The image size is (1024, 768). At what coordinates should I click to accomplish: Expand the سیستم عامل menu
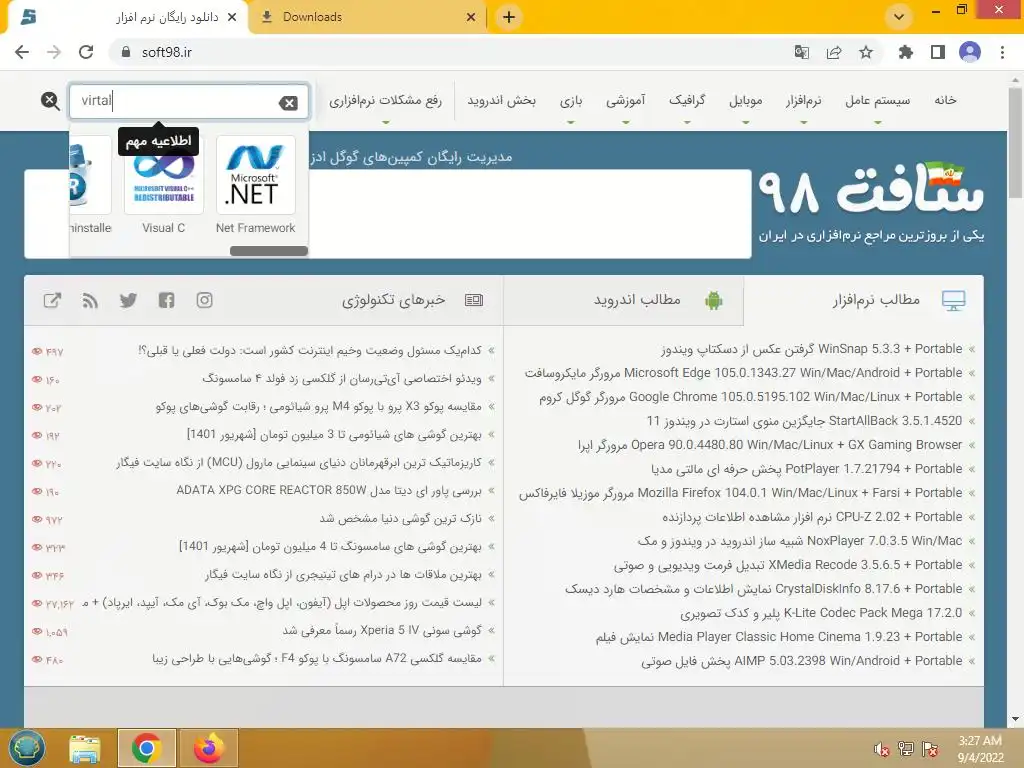pyautogui.click(x=878, y=101)
